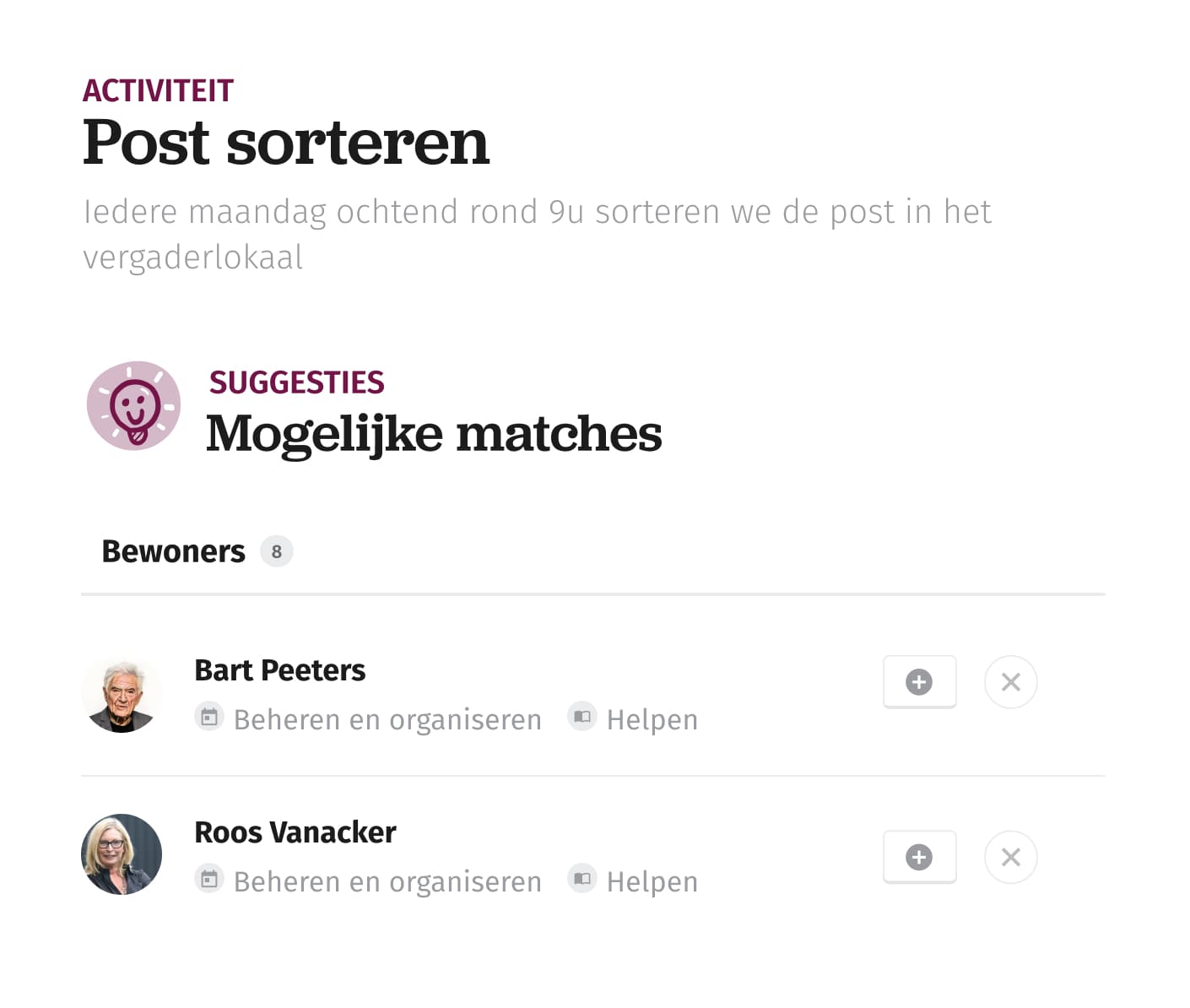Click calendar icon in Roos Vanacker row

coord(209,879)
